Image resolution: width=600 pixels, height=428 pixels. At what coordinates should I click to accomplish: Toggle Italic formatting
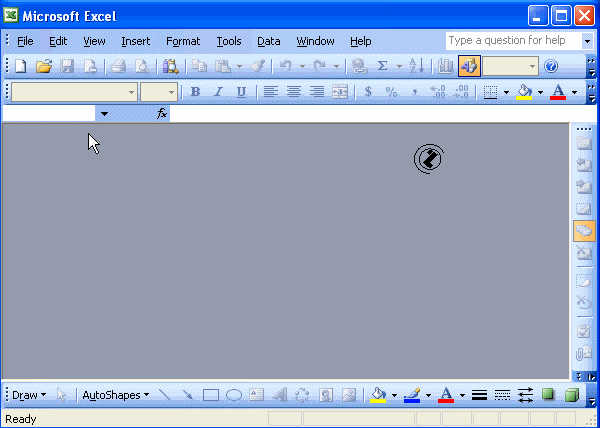pyautogui.click(x=218, y=92)
